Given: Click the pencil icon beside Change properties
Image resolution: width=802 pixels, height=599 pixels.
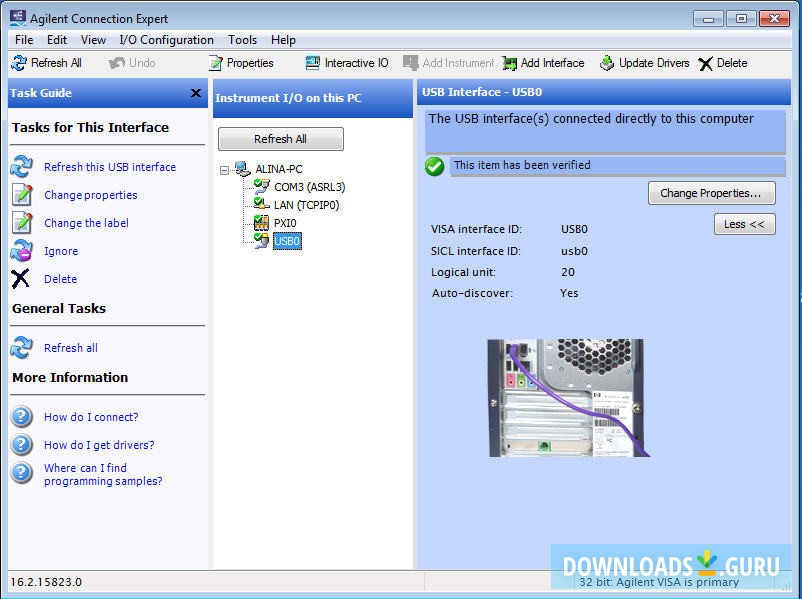Looking at the screenshot, I should (22, 195).
